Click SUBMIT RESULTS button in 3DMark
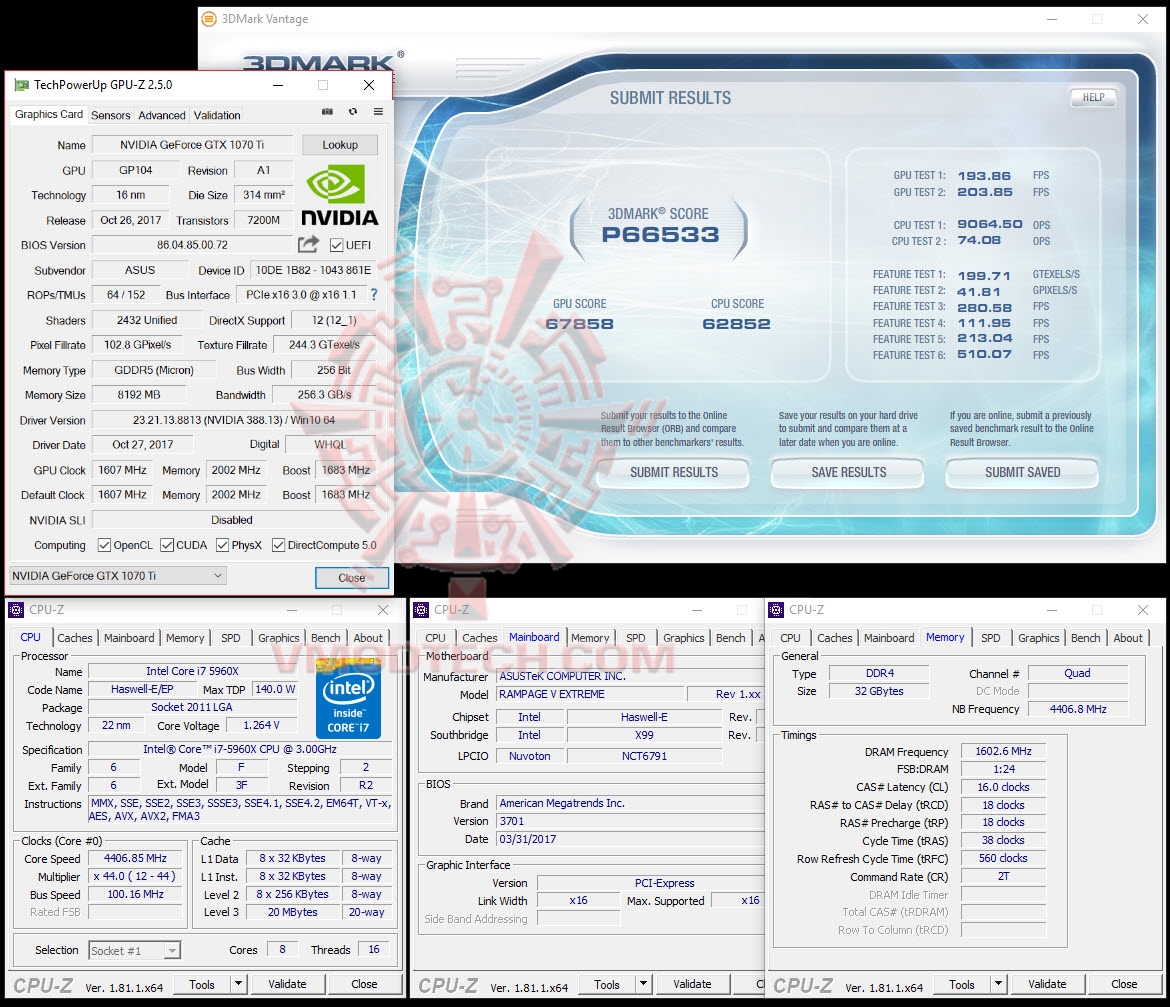The width and height of the screenshot is (1170, 1007). [x=674, y=472]
